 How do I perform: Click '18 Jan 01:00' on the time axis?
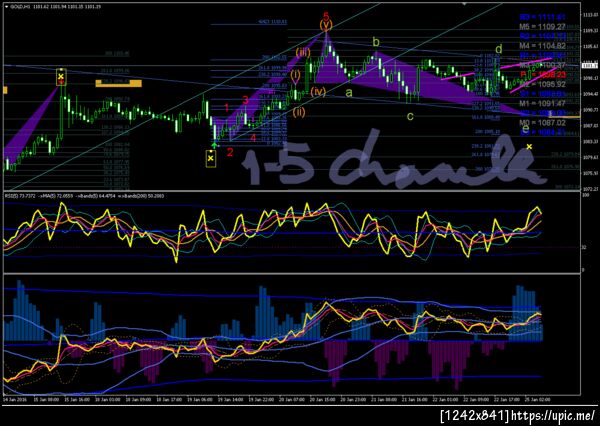point(108,399)
